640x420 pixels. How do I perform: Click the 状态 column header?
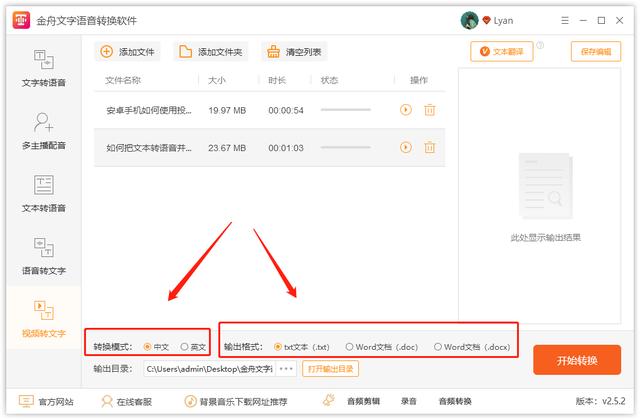(x=329, y=80)
